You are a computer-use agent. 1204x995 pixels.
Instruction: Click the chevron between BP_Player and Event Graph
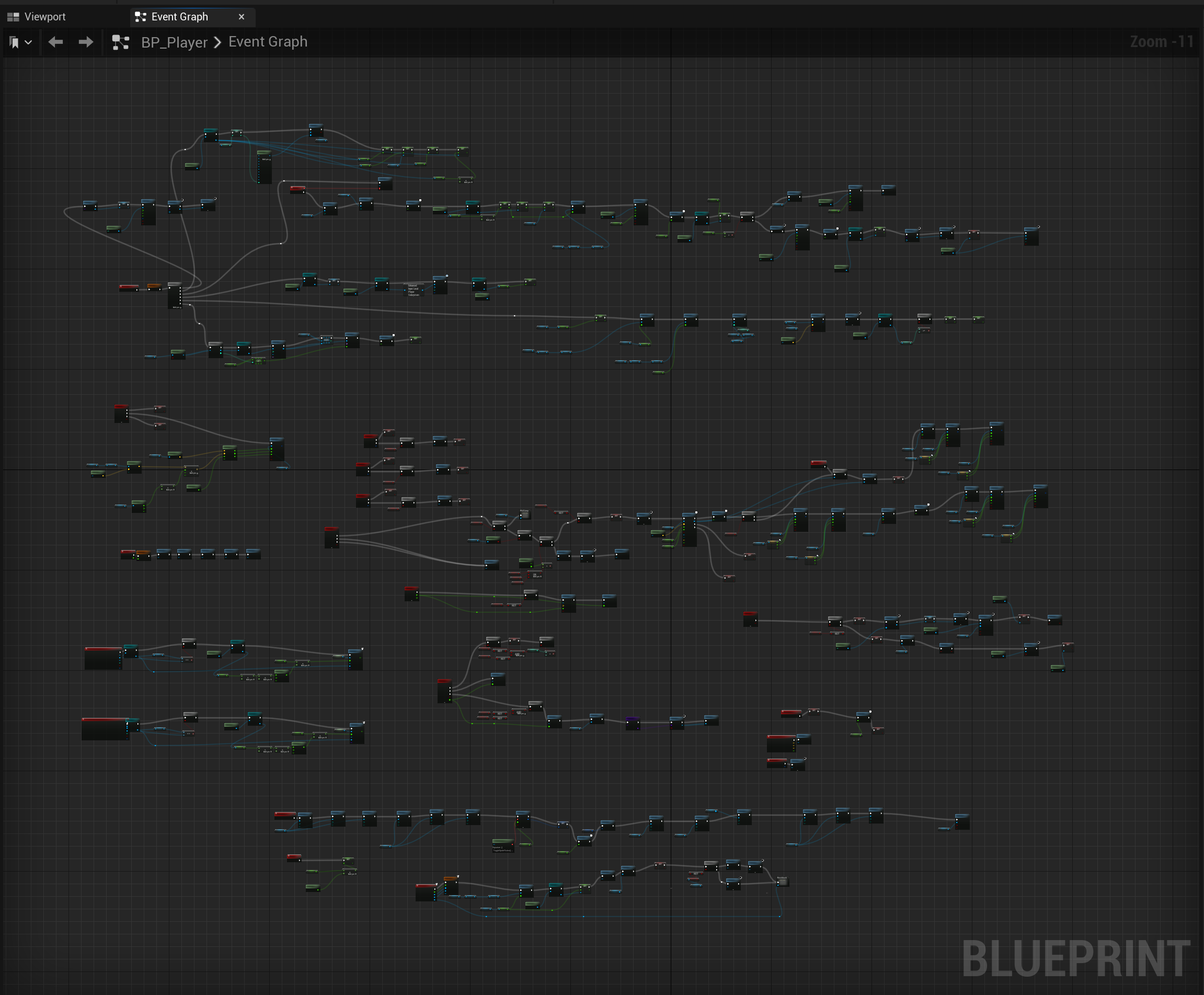pyautogui.click(x=218, y=42)
